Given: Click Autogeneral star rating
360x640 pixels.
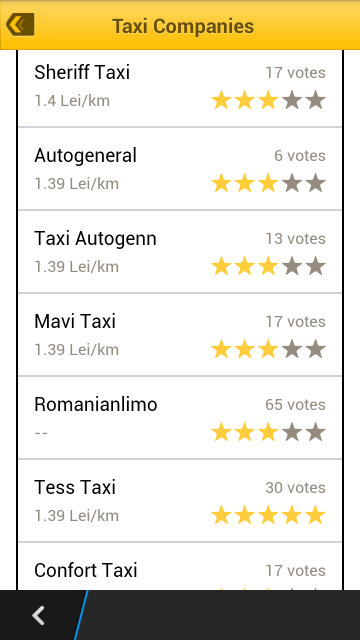Looking at the screenshot, I should pos(269,183).
